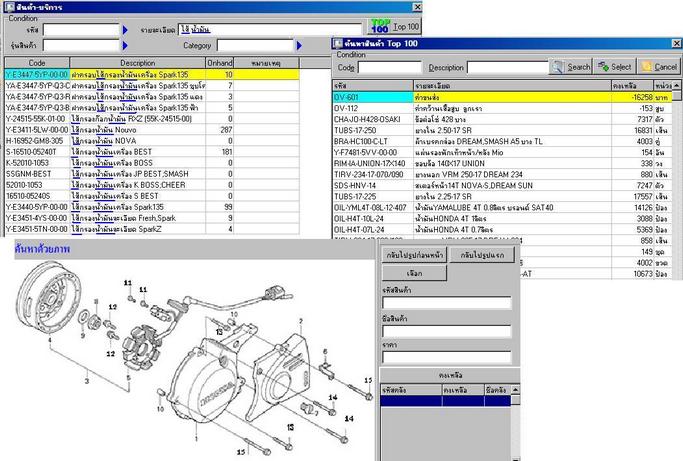Click the Code column header in the product grid

coord(36,62)
